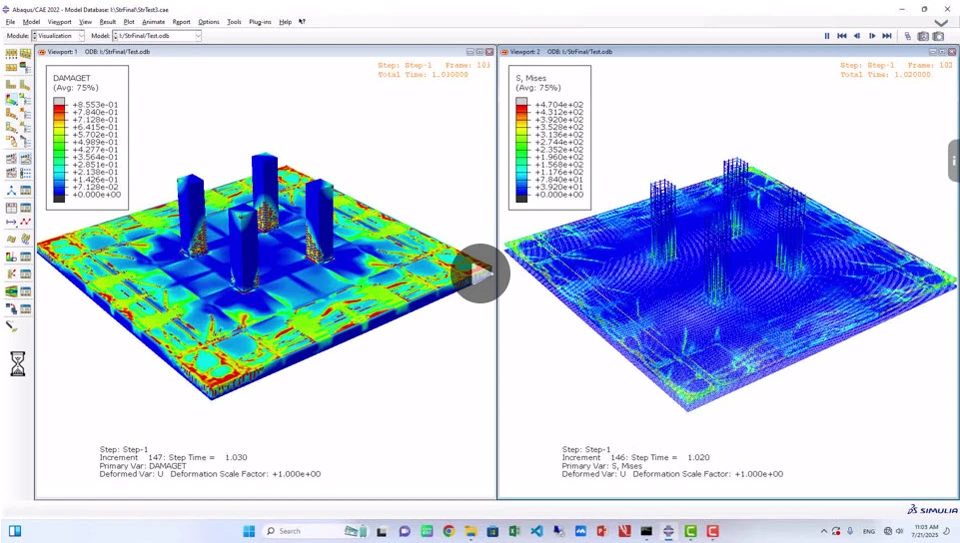Viewport: 960px width, 543px height.
Task: Click the Viewport 1 title bar
Action: (x=250, y=51)
